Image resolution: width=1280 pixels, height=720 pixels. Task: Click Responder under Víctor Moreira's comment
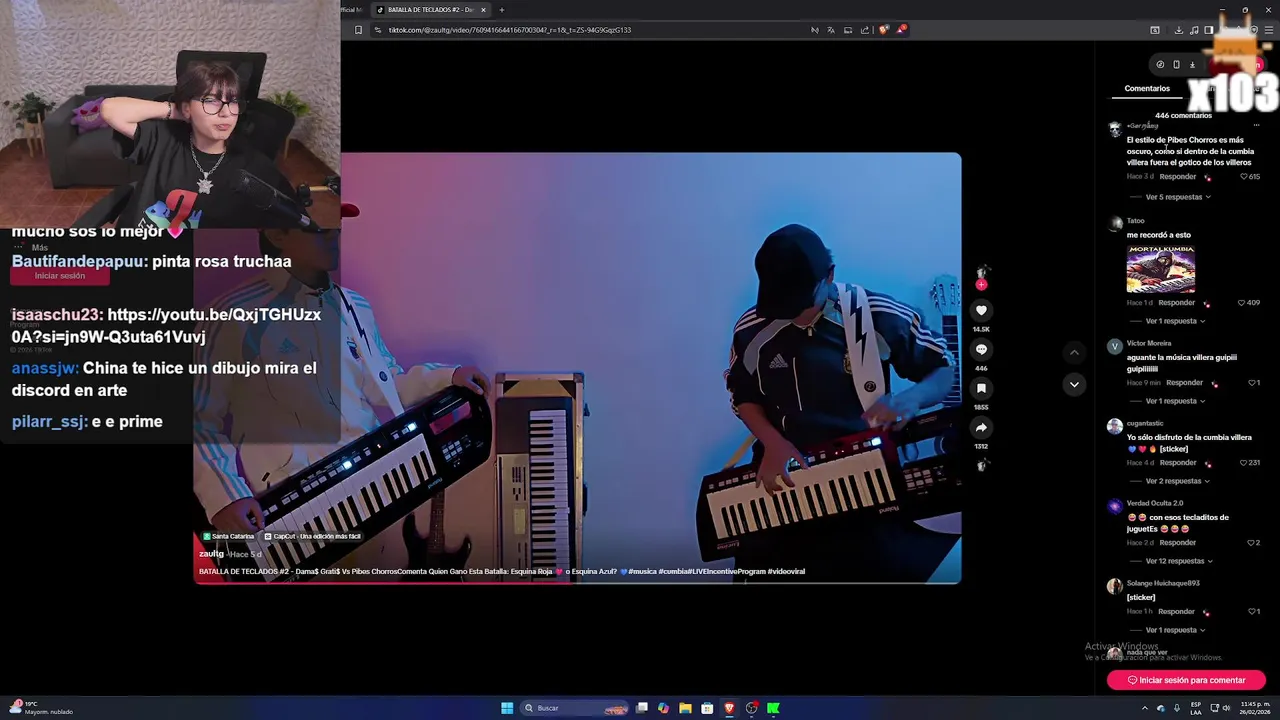coord(1185,383)
